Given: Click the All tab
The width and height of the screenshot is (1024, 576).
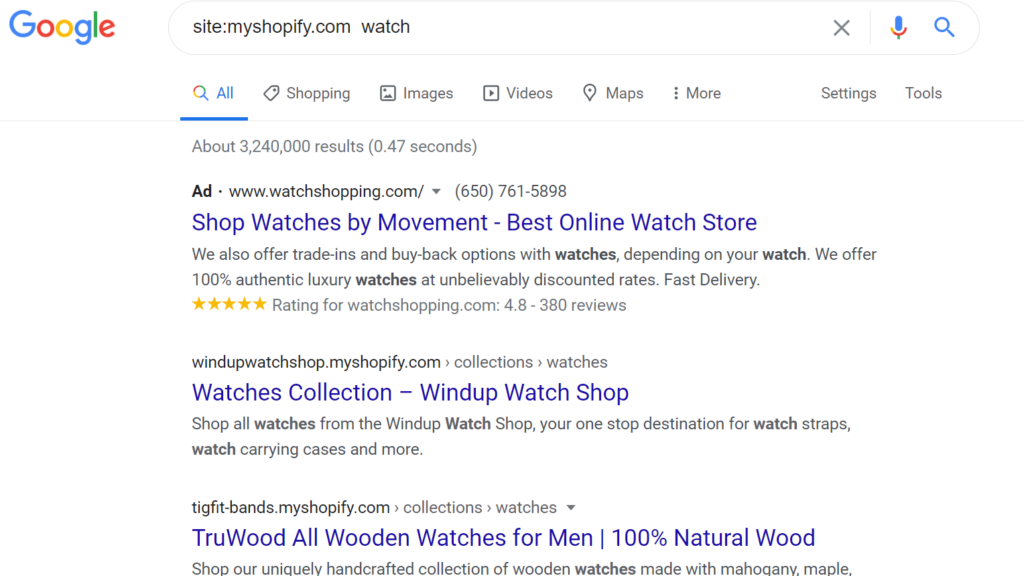Looking at the screenshot, I should tap(214, 93).
